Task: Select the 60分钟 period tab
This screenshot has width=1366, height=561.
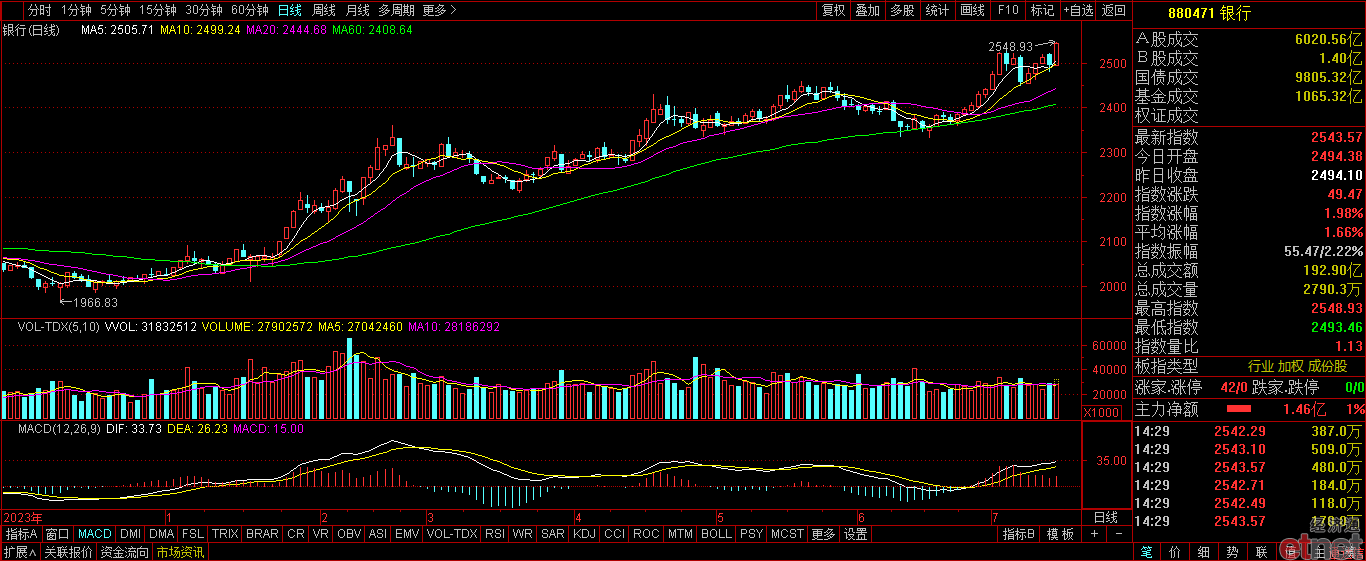Action: (250, 10)
